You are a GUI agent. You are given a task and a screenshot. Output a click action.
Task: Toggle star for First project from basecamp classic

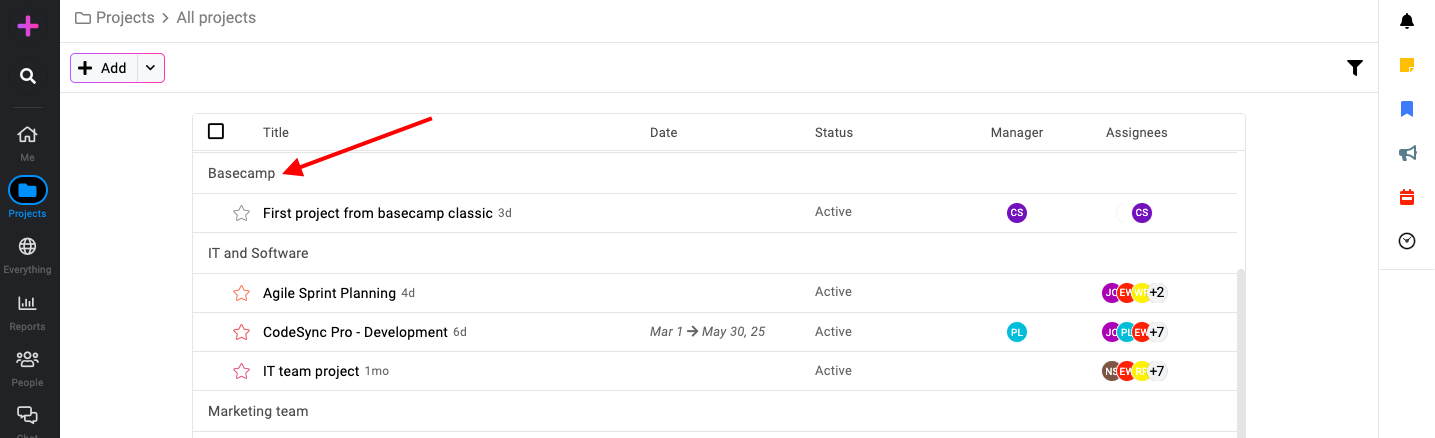(241, 213)
